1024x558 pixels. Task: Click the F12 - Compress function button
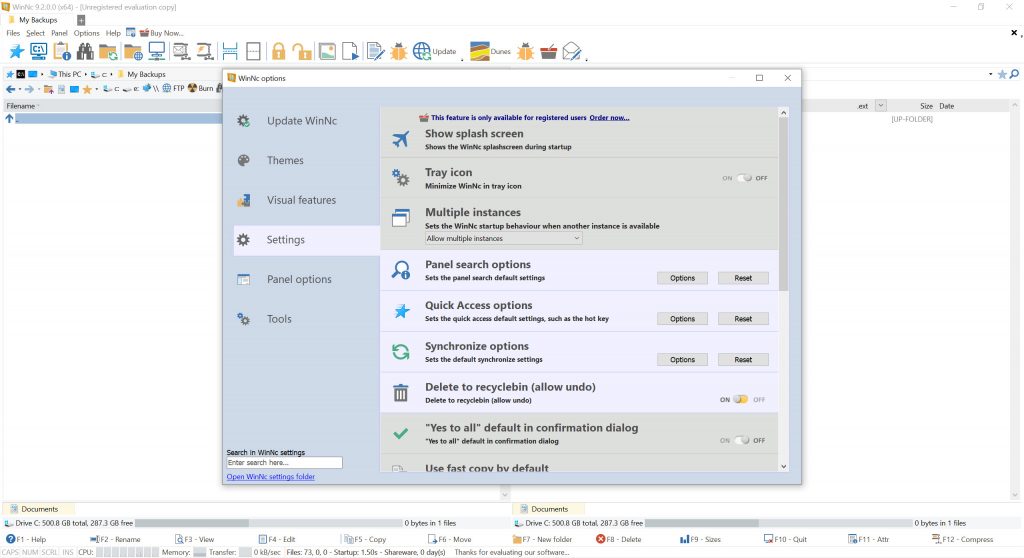(963, 539)
